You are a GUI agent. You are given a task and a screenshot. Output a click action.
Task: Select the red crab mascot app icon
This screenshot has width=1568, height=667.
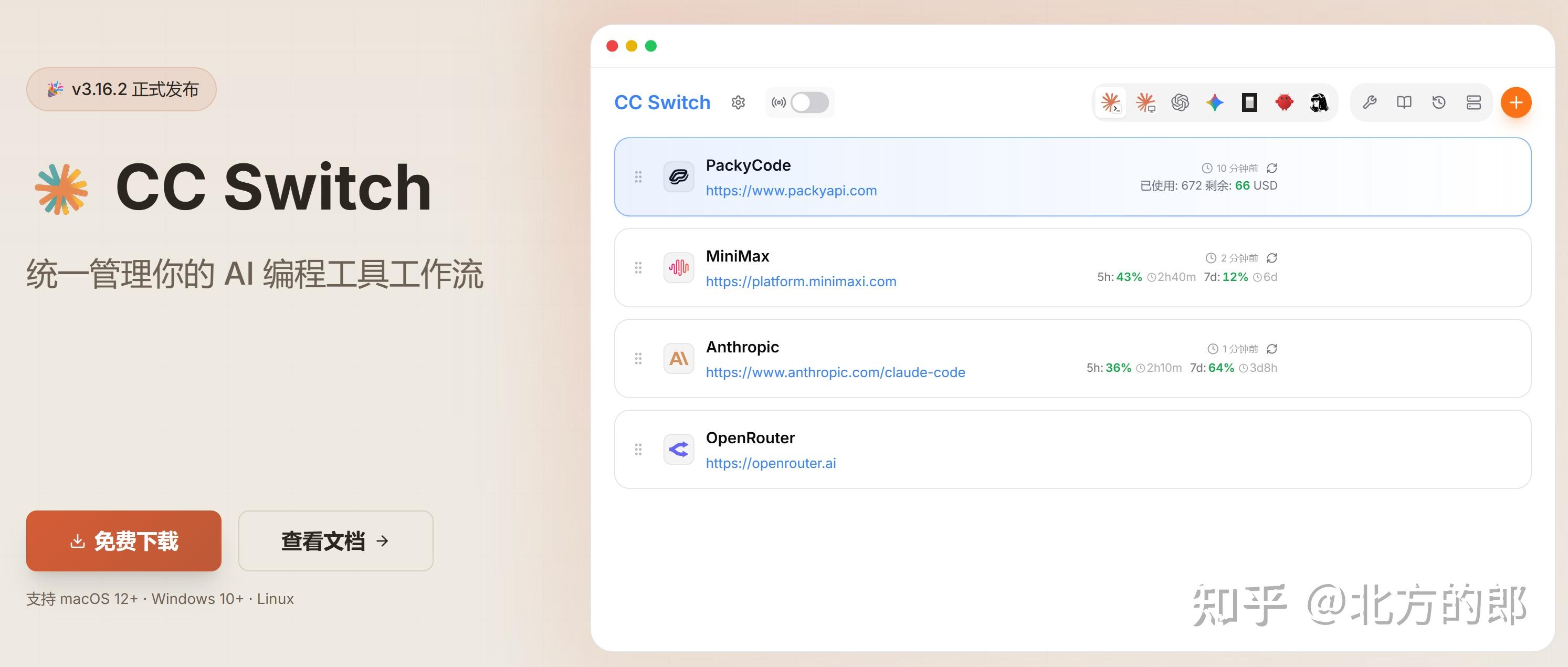[1285, 102]
